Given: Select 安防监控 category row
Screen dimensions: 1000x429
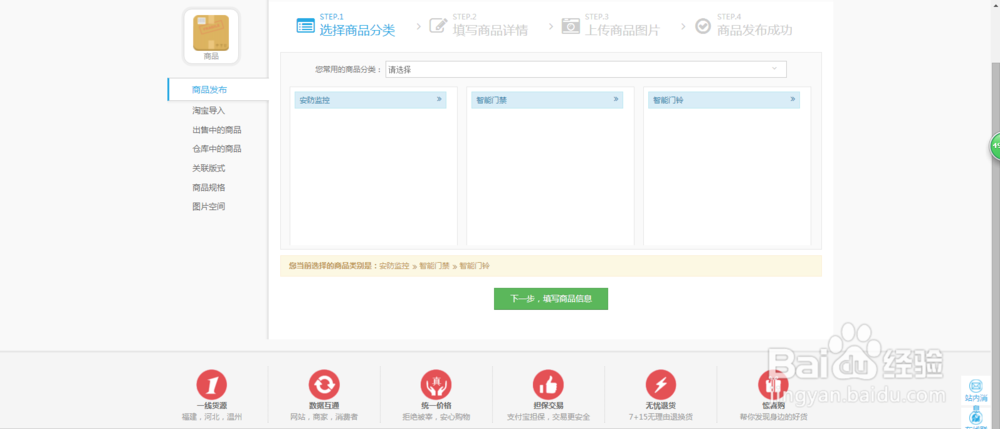Looking at the screenshot, I should pos(371,100).
